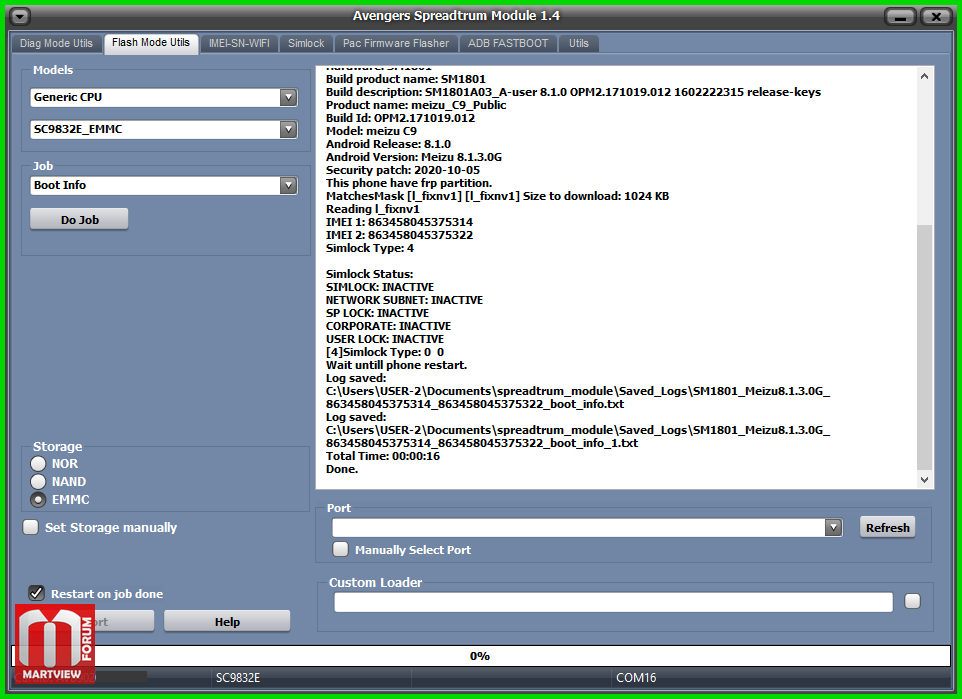This screenshot has height=699, width=962.
Task: Click the SC9832E status bar entry
Action: coord(238,678)
